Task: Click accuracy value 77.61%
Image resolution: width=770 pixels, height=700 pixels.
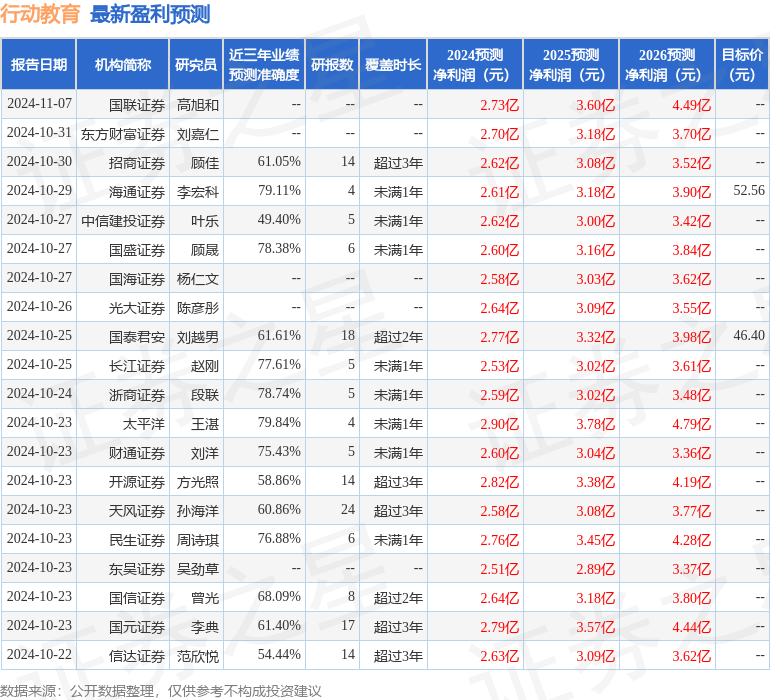Action: click(279, 364)
